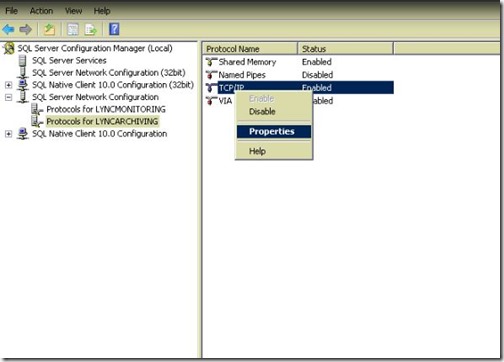Image resolution: width=504 pixels, height=362 pixels.
Task: Click the blue Help question mark icon
Action: coord(114,29)
